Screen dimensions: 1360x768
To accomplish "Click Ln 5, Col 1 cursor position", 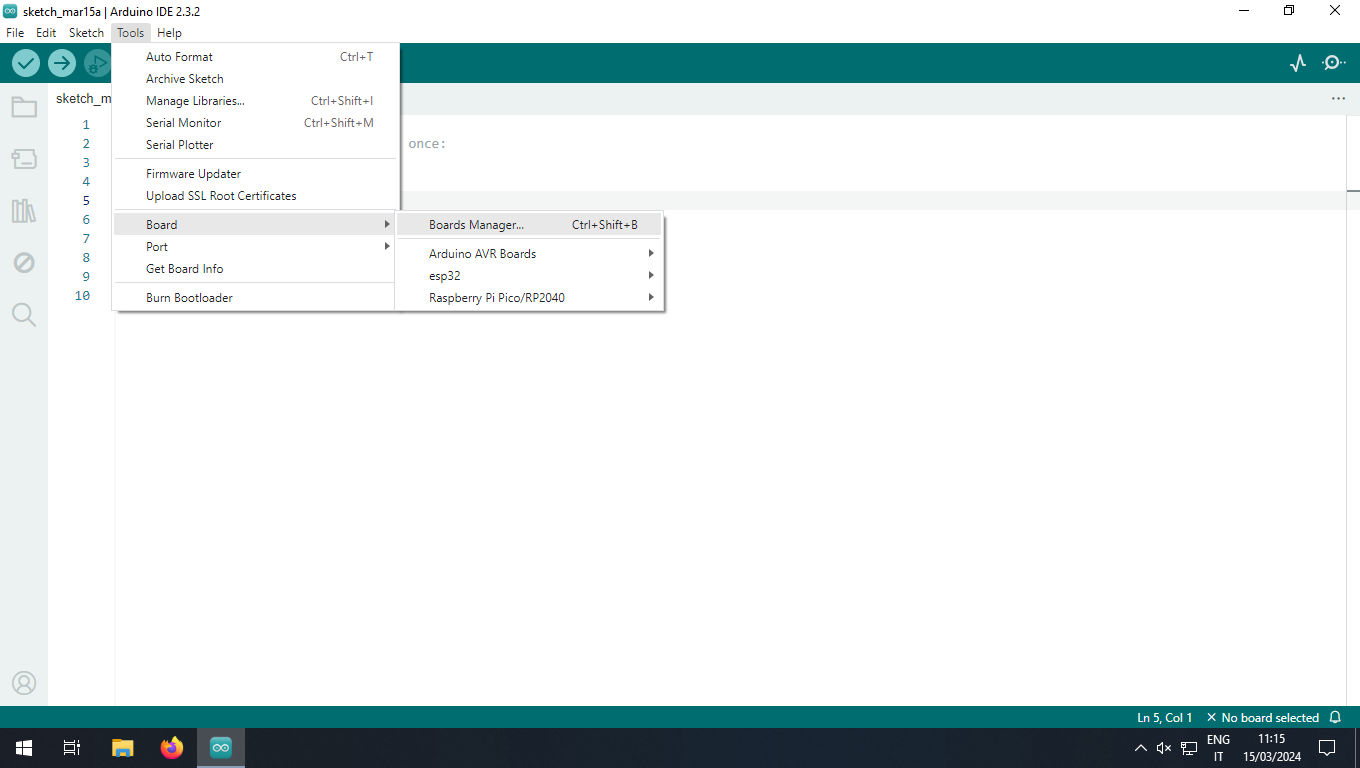I will click(x=1165, y=718).
